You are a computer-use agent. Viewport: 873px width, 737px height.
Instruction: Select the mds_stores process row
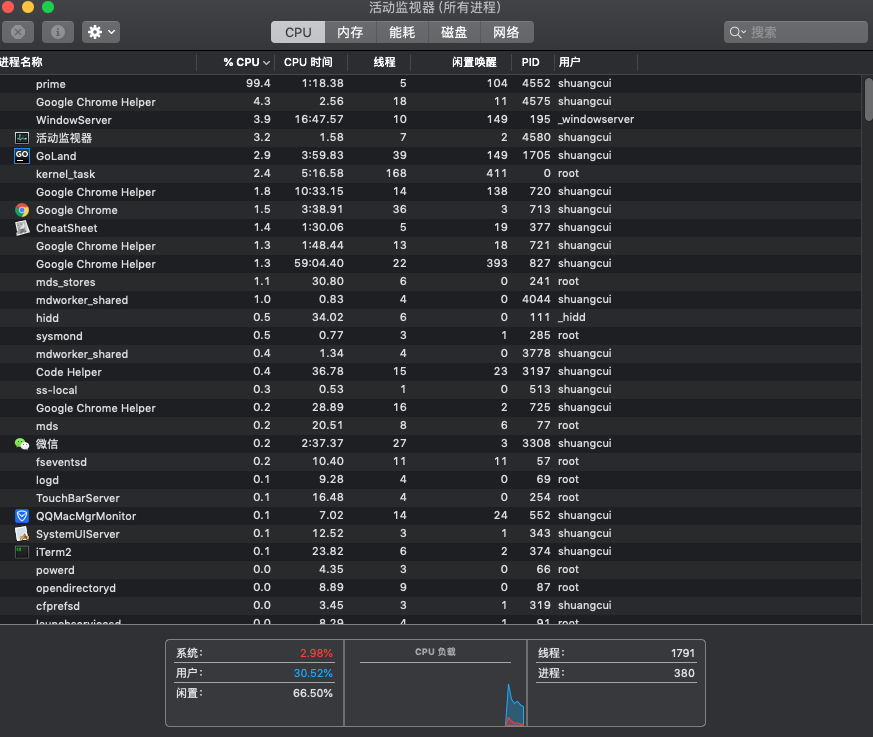tap(431, 282)
